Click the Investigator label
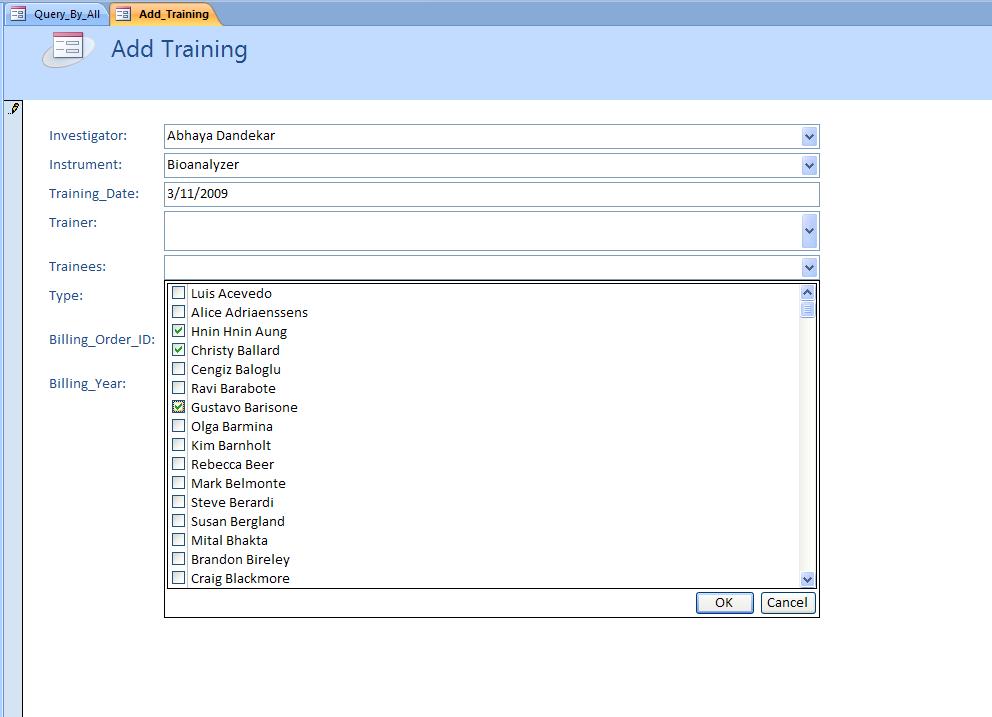The height and width of the screenshot is (717, 992). (88, 135)
